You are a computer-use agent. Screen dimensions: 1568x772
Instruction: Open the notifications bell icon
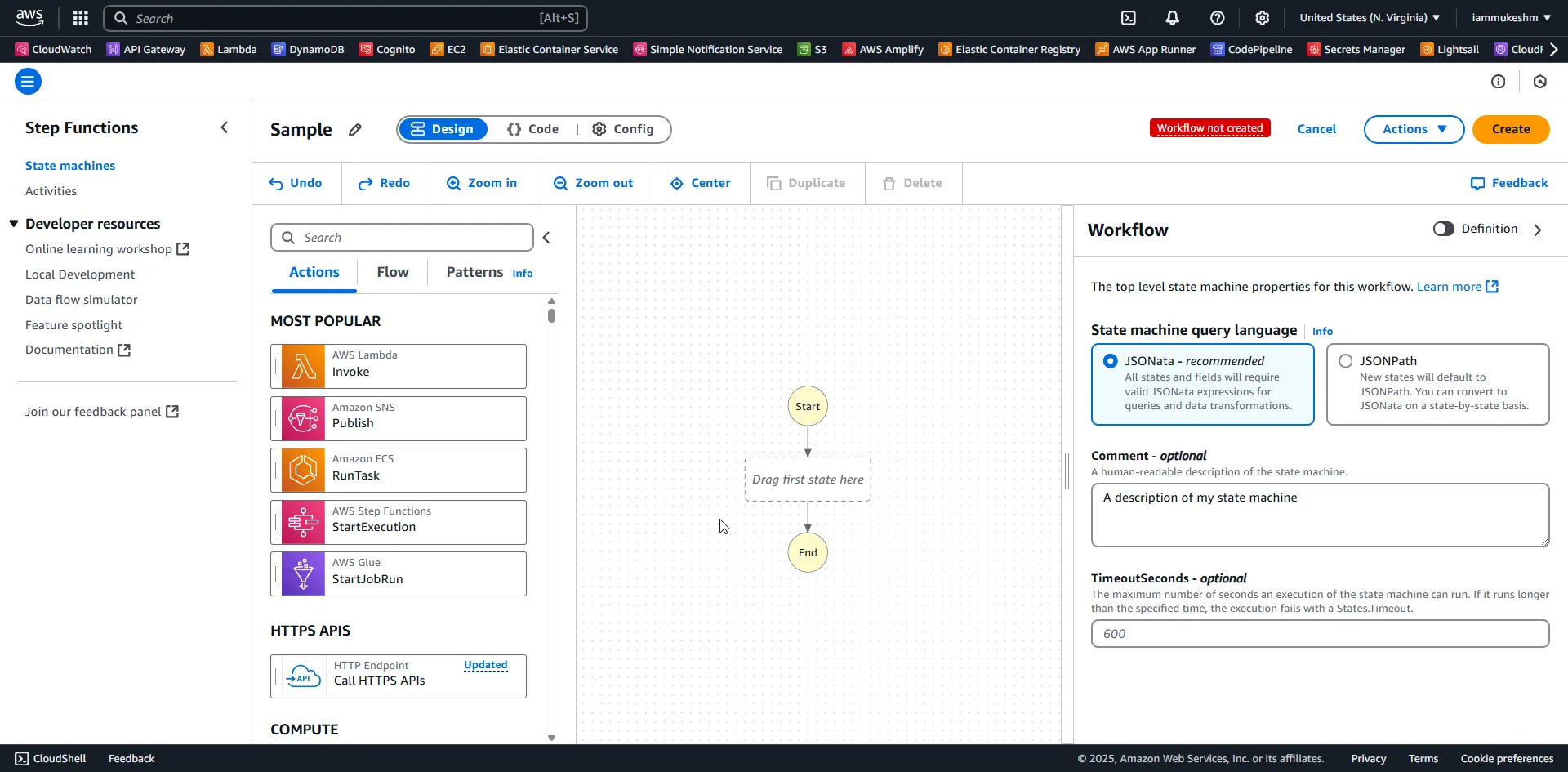click(1173, 18)
